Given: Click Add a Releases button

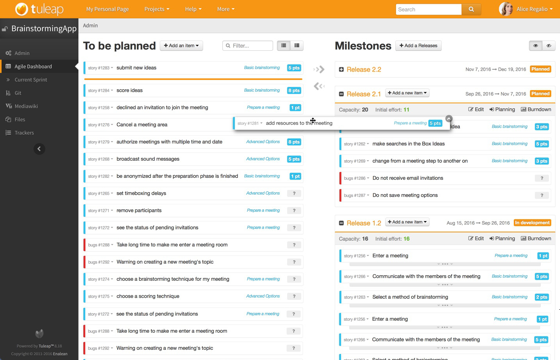Looking at the screenshot, I should tap(418, 45).
